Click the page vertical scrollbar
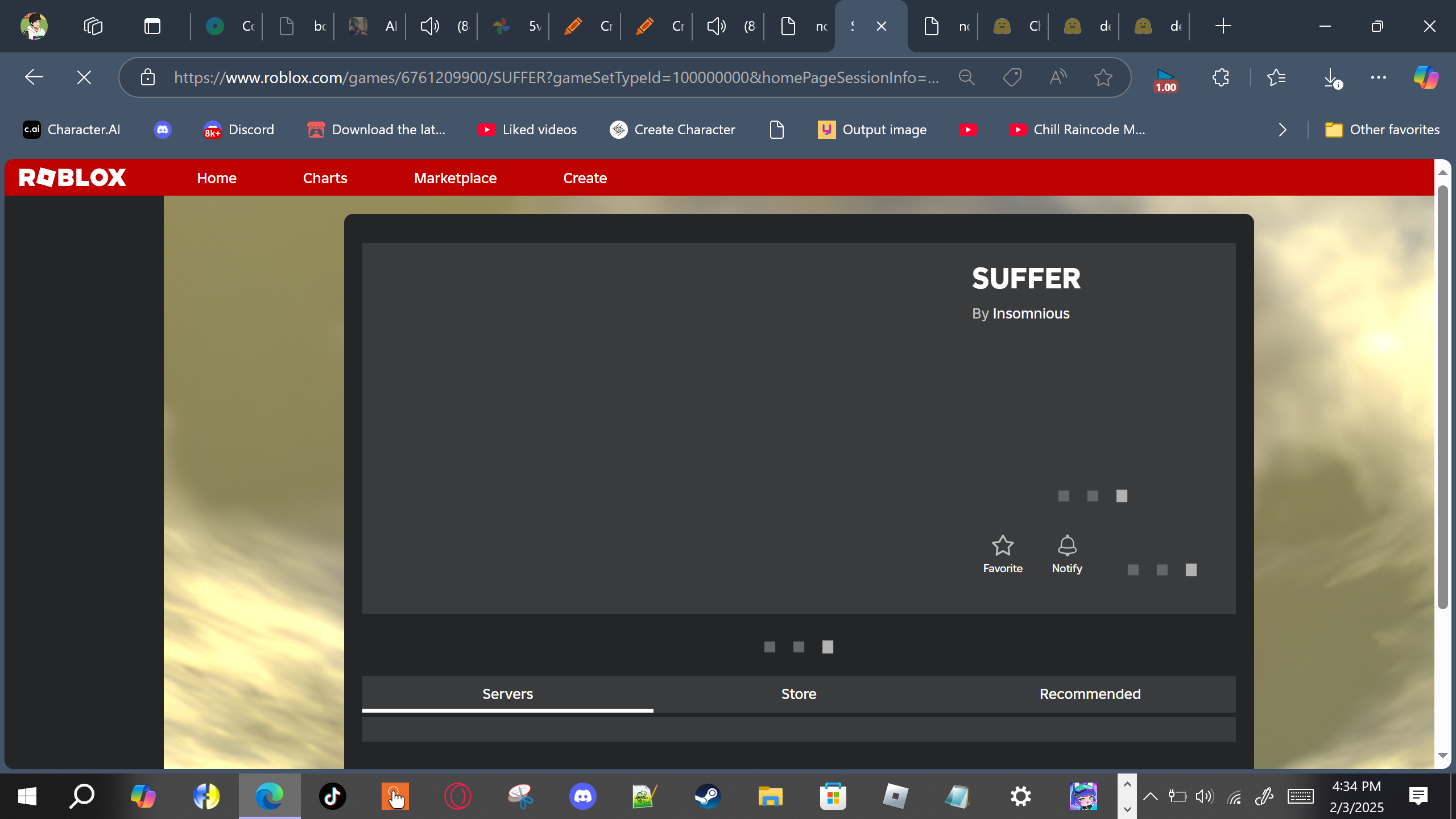The image size is (1456, 819). coord(1442,398)
